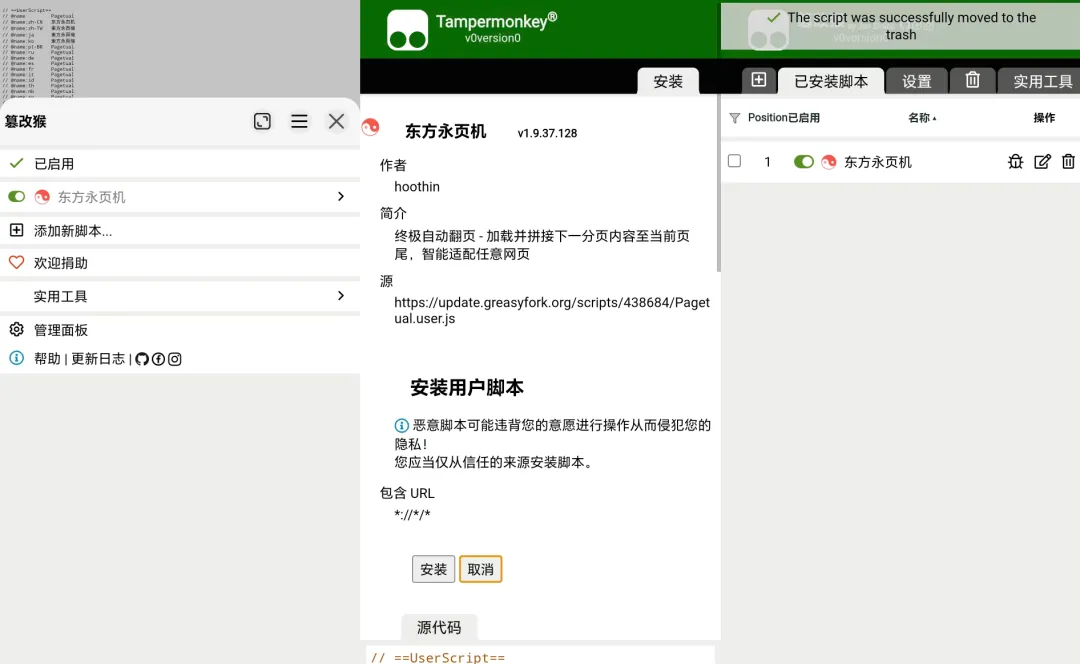Open the hamburger menu in the 篡改猴 popup

point(299,121)
